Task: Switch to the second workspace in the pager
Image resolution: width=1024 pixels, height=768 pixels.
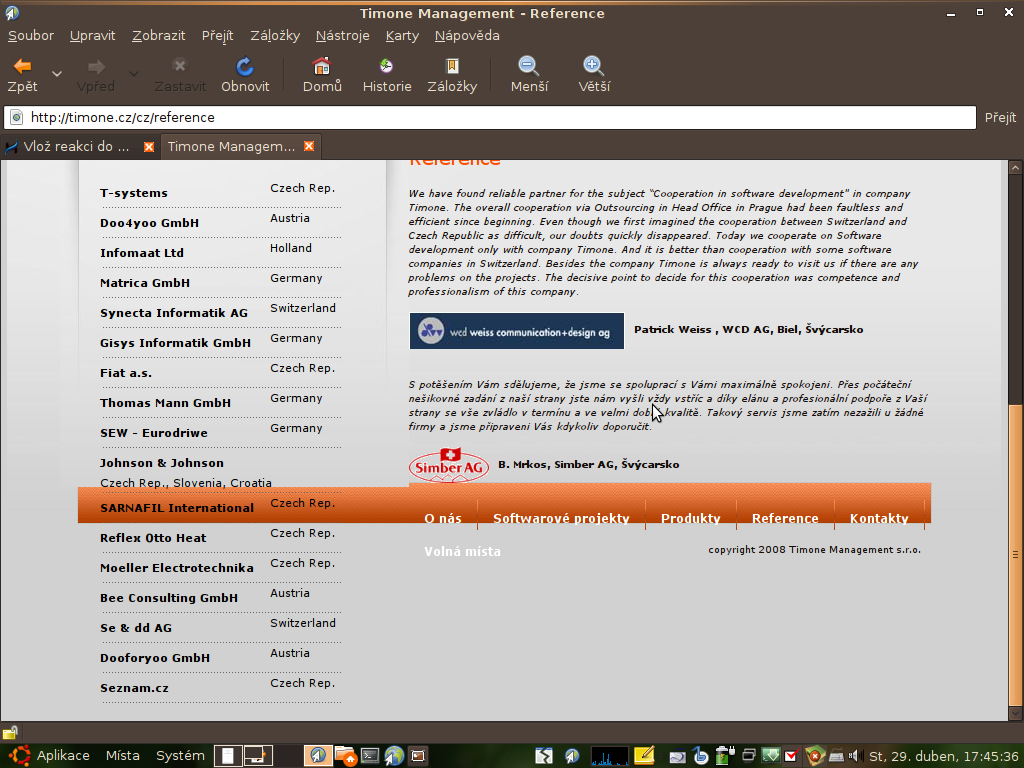Action: [x=258, y=756]
